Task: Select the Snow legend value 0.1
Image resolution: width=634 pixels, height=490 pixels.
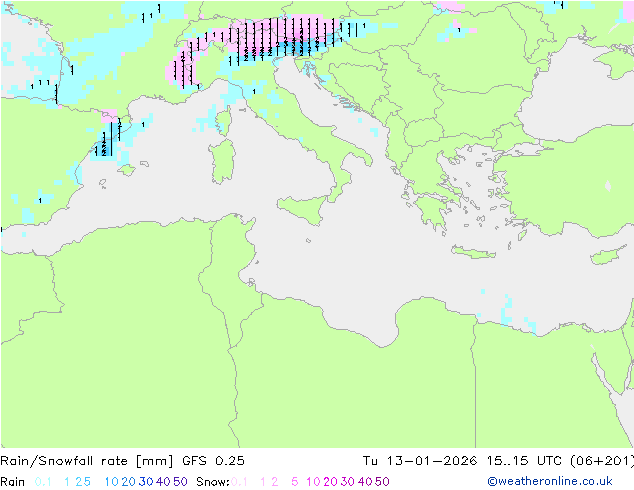Action: coord(239,482)
